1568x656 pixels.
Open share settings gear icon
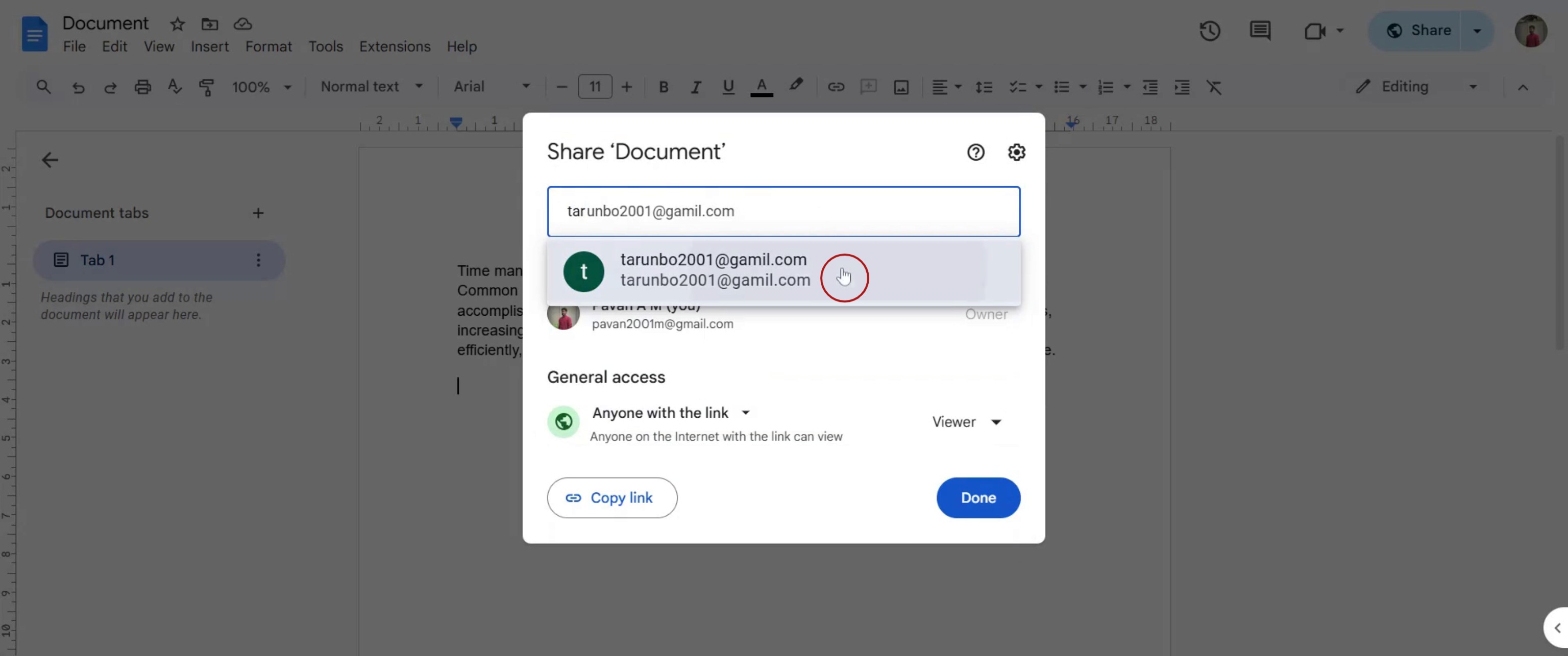click(x=1016, y=152)
